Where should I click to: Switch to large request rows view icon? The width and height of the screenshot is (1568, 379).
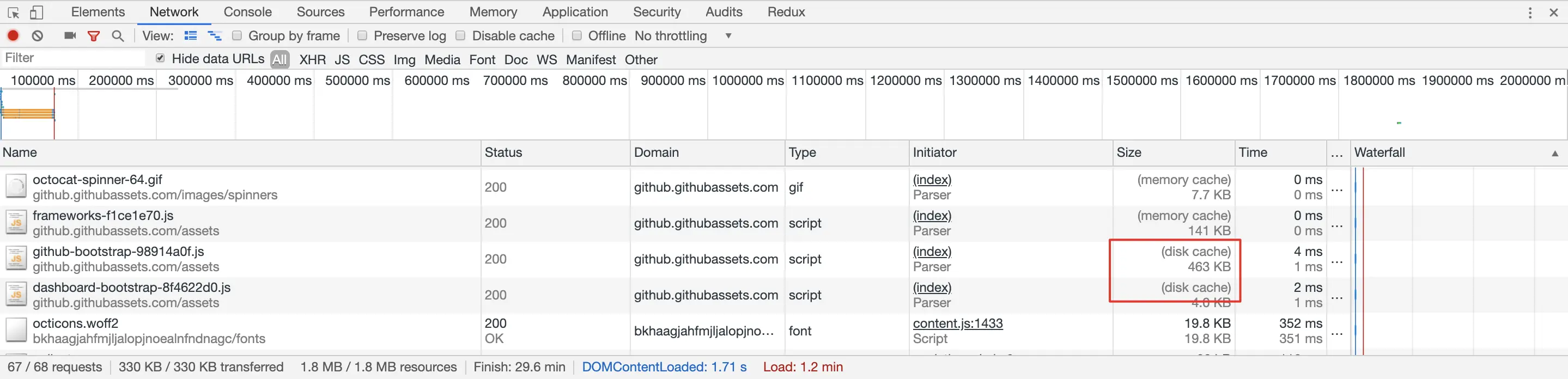191,36
